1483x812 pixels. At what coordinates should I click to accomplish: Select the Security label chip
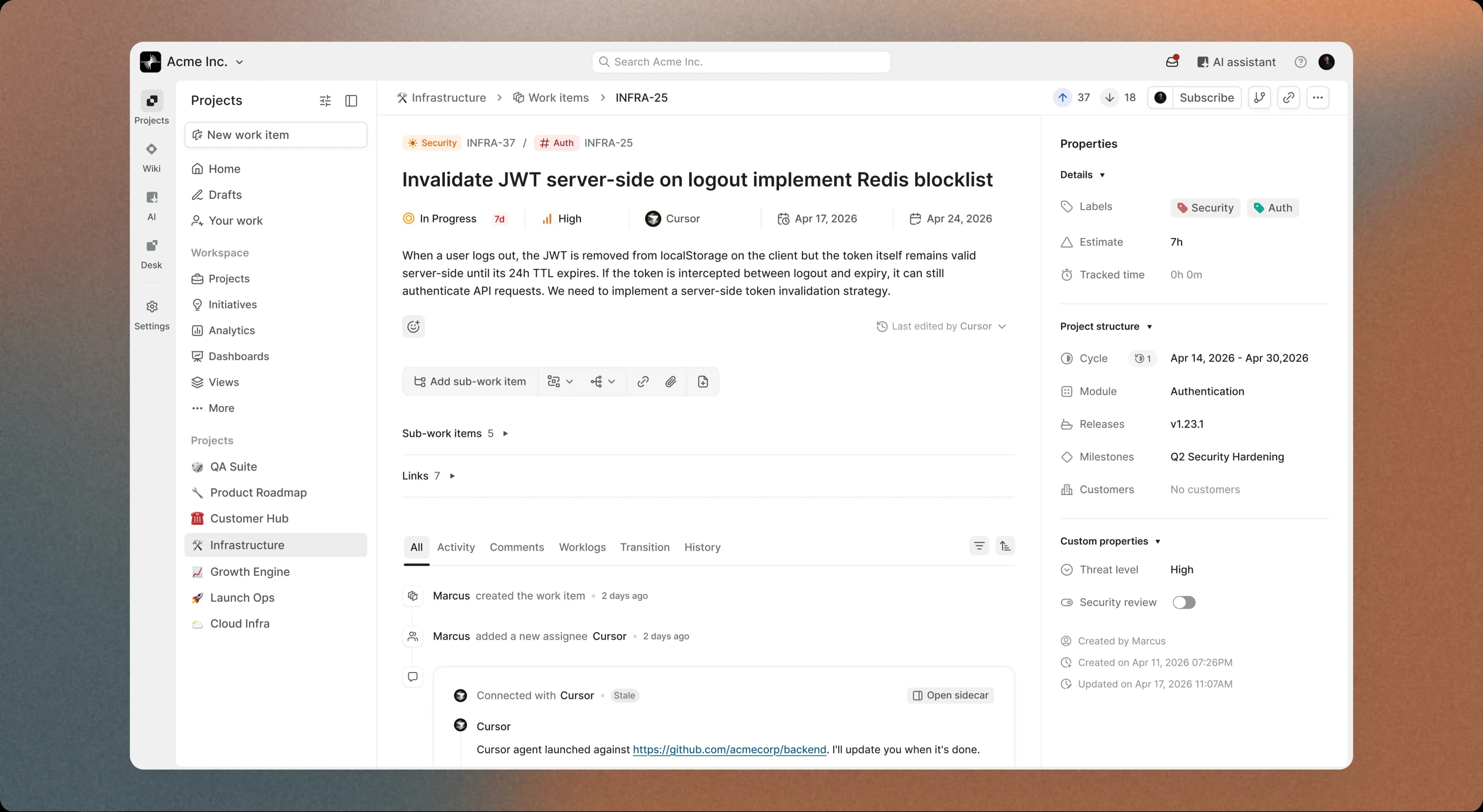(x=1205, y=208)
